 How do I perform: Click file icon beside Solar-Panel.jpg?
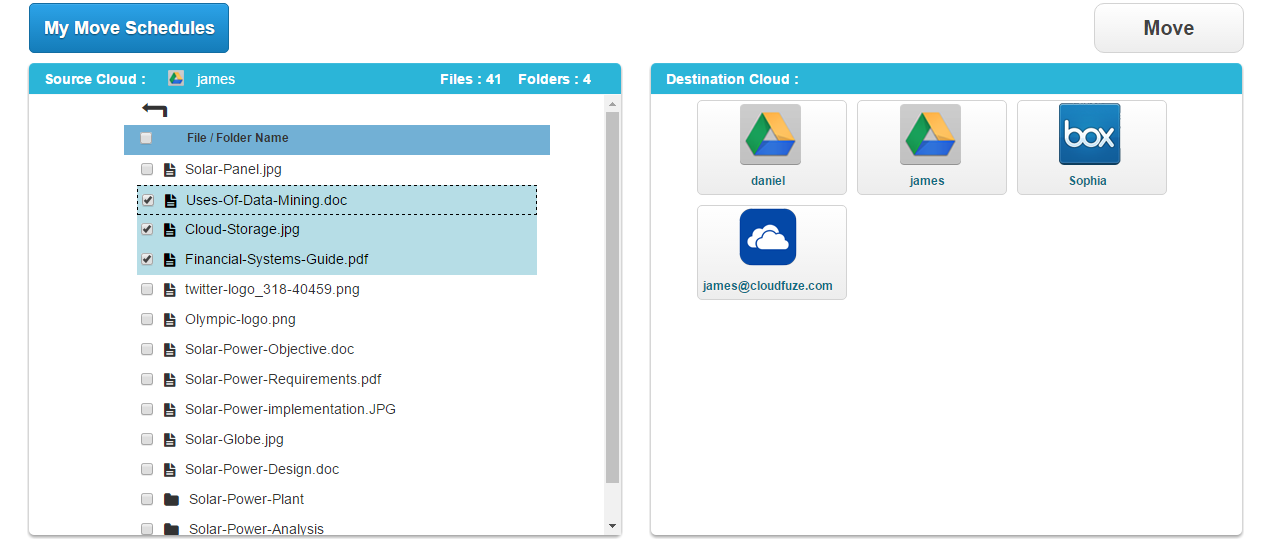[169, 170]
